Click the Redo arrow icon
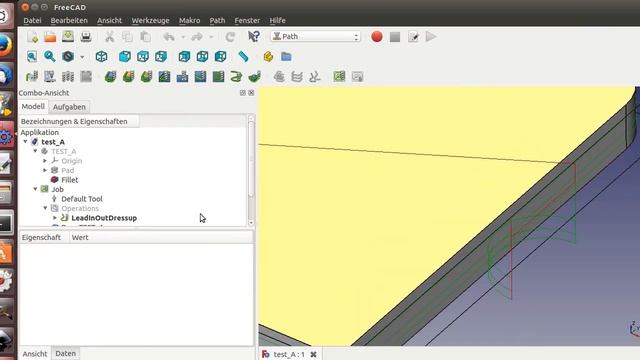Screen dimensions: 640x360 point(197,37)
